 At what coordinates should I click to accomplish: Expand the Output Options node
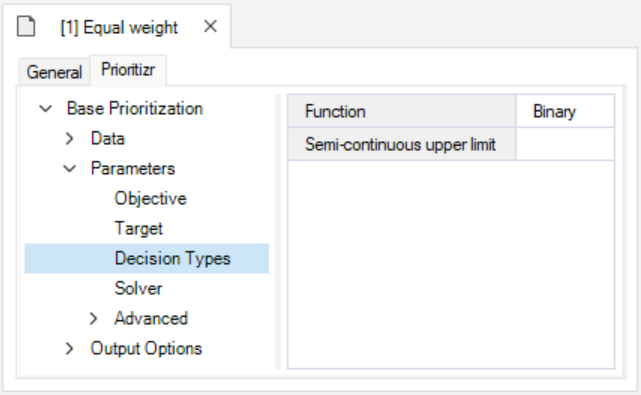[x=69, y=348]
